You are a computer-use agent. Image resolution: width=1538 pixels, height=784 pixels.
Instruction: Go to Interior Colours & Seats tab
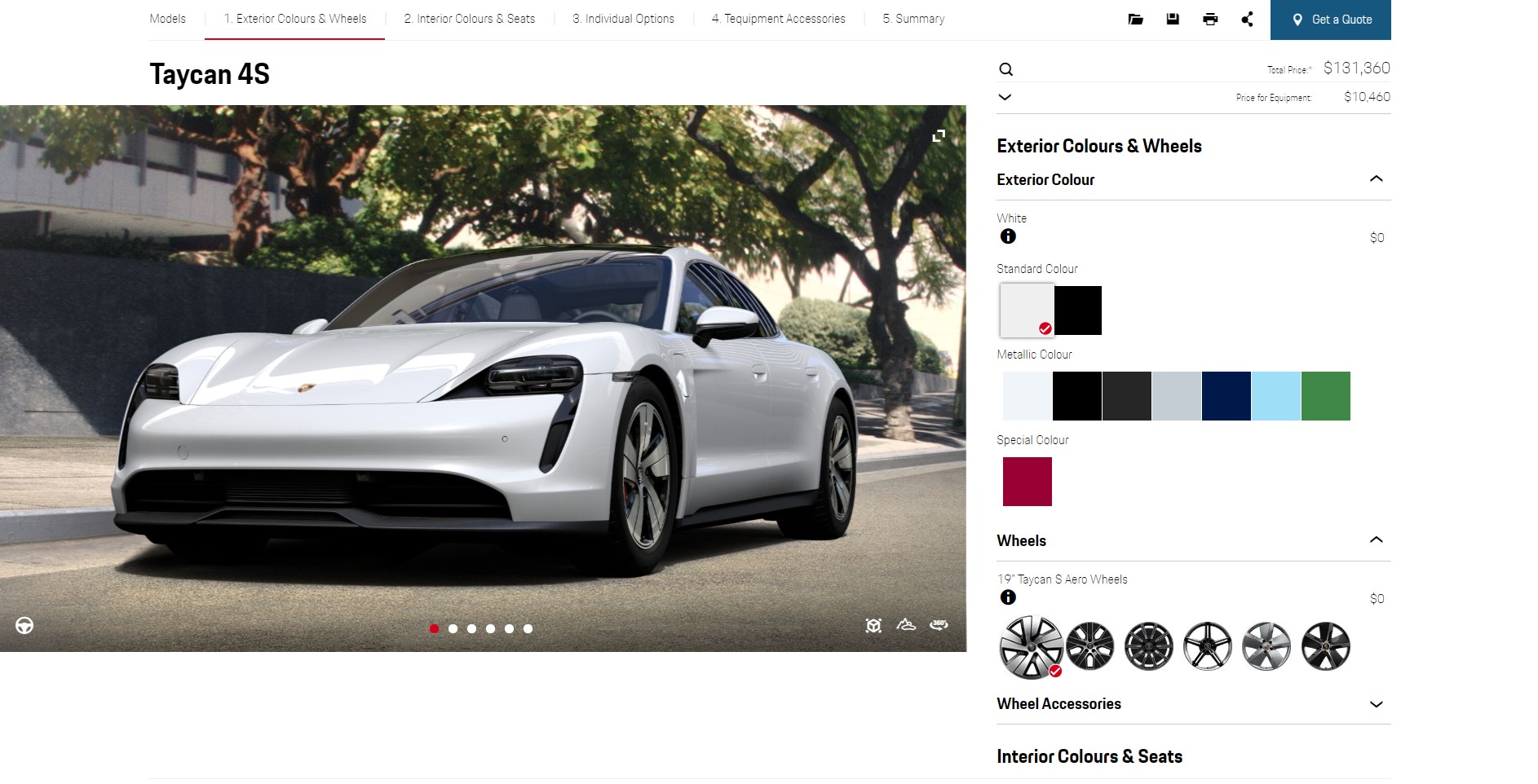(x=469, y=19)
